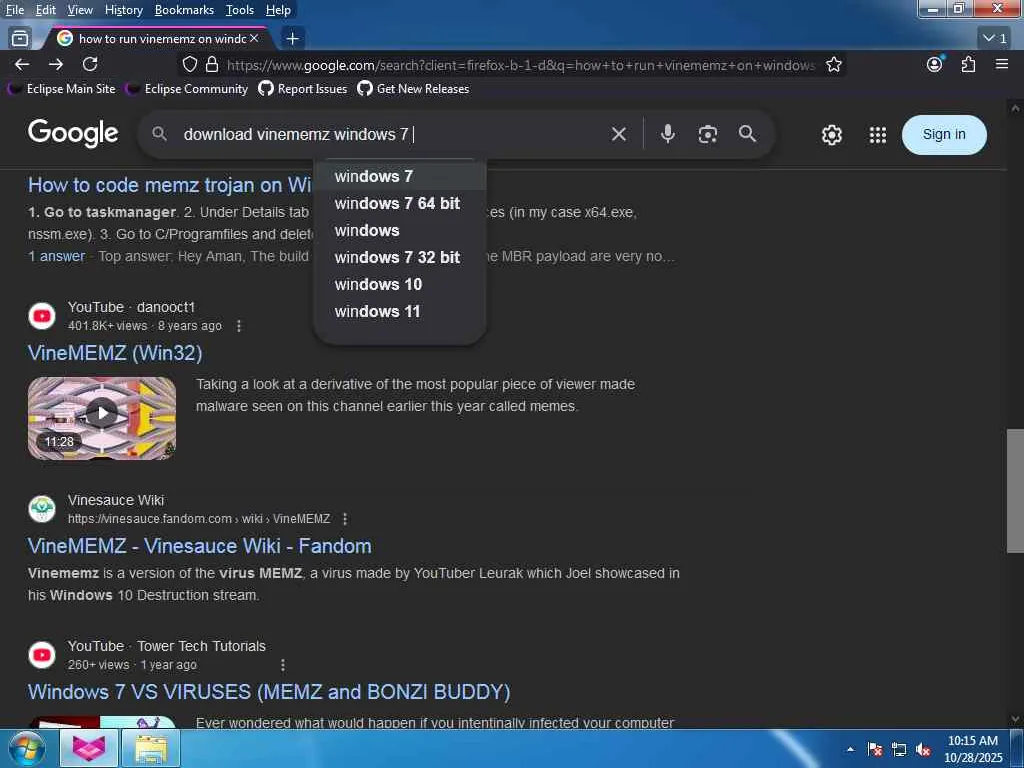Open 'How to code memz trojan' result
Viewport: 1024px width, 768px height.
(x=170, y=185)
